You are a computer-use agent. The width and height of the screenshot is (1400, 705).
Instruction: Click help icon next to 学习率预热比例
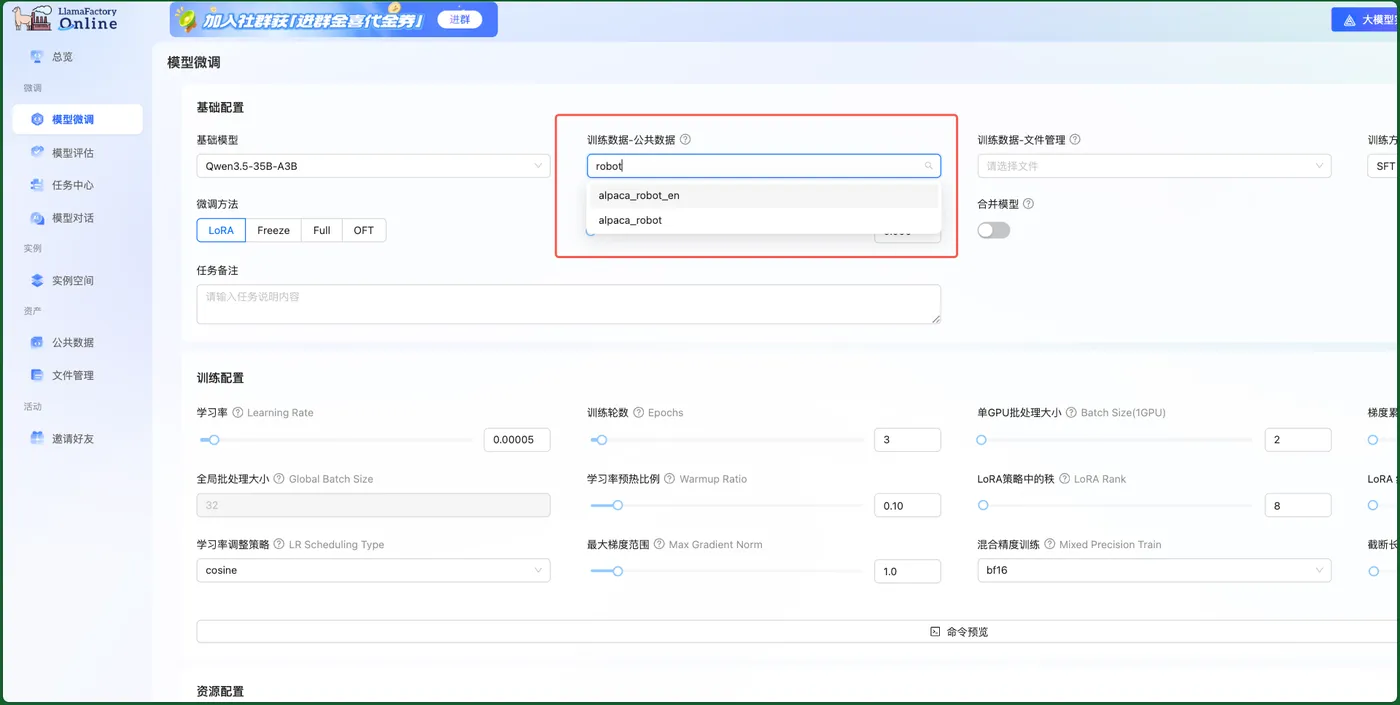[670, 479]
